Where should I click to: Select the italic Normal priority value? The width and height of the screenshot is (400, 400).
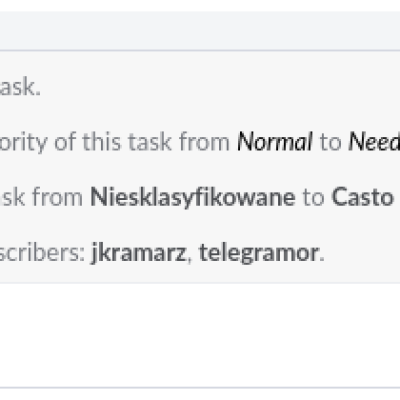275,142
